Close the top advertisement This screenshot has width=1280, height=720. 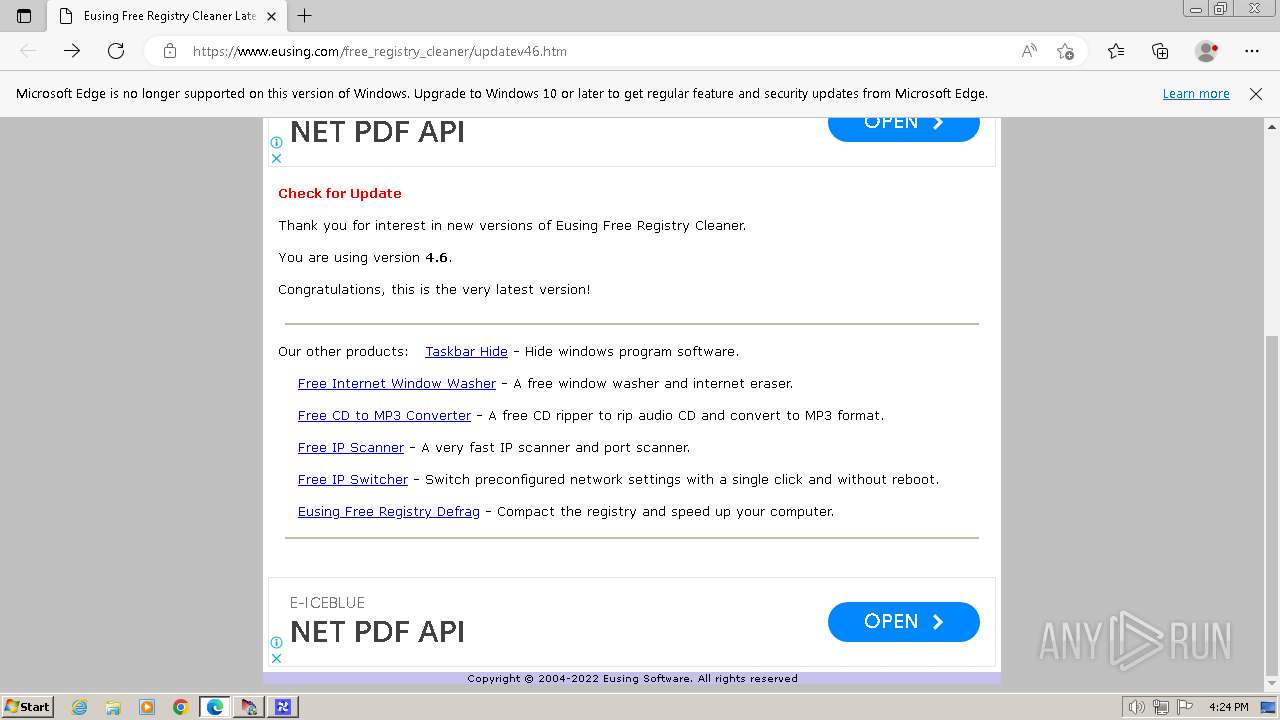click(277, 158)
